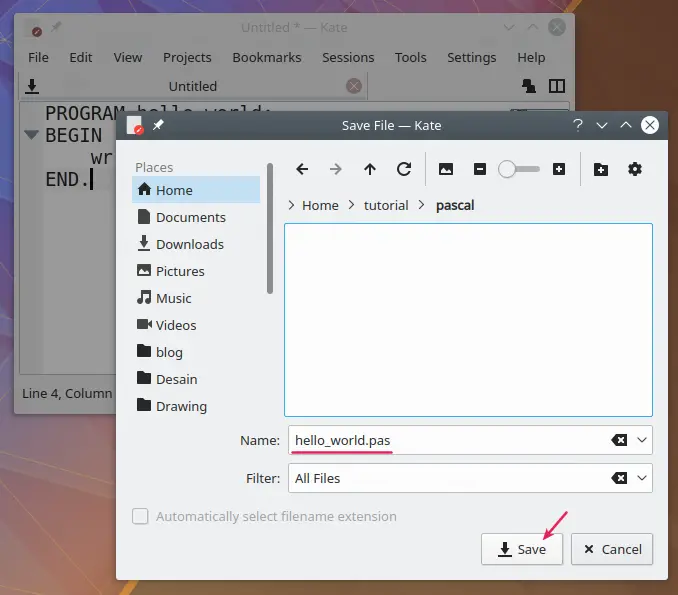Open the Sessions menu in Kate
The image size is (678, 595).
tap(348, 58)
